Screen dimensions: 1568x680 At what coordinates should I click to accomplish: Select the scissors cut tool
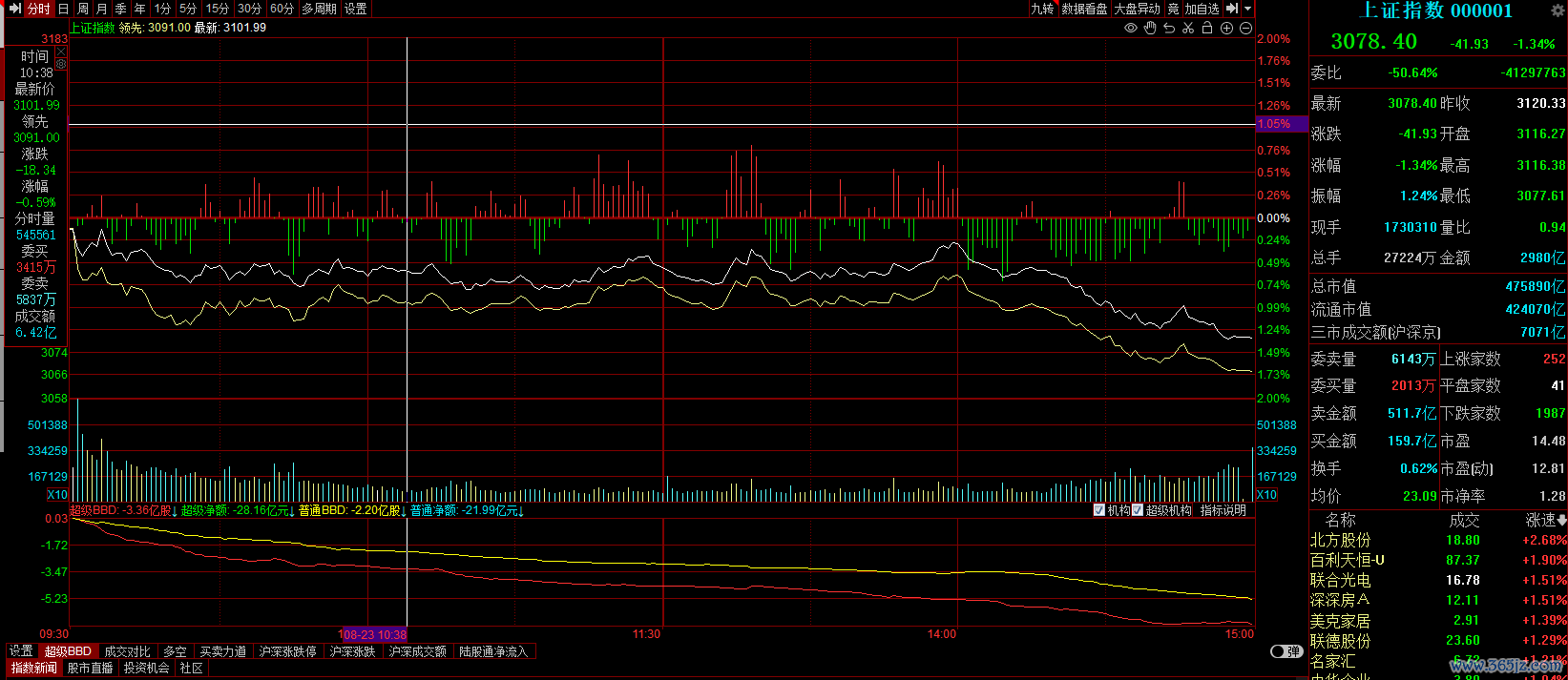click(x=1188, y=29)
